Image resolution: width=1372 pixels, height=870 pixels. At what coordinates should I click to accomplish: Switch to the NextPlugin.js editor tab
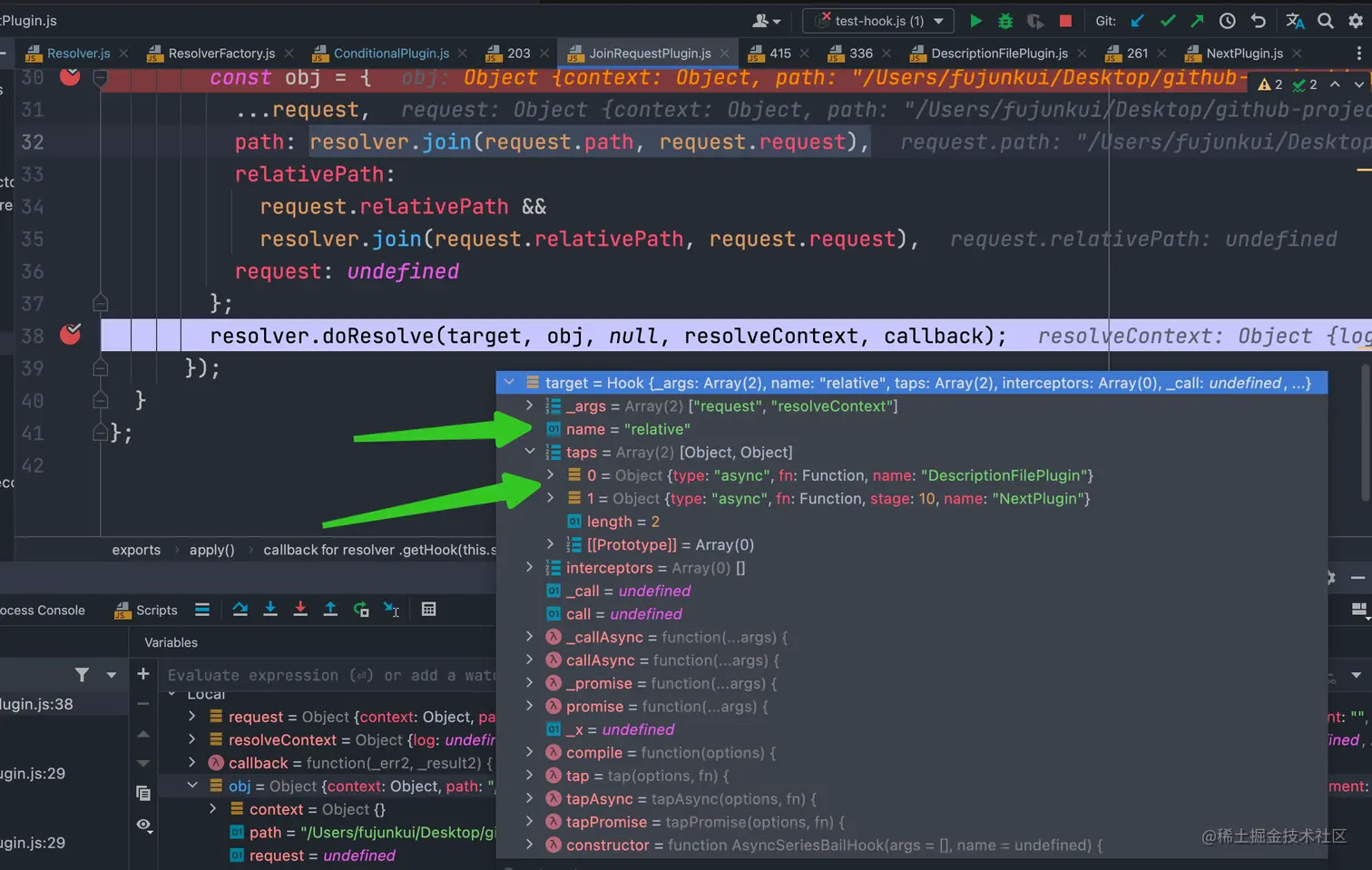click(1243, 54)
